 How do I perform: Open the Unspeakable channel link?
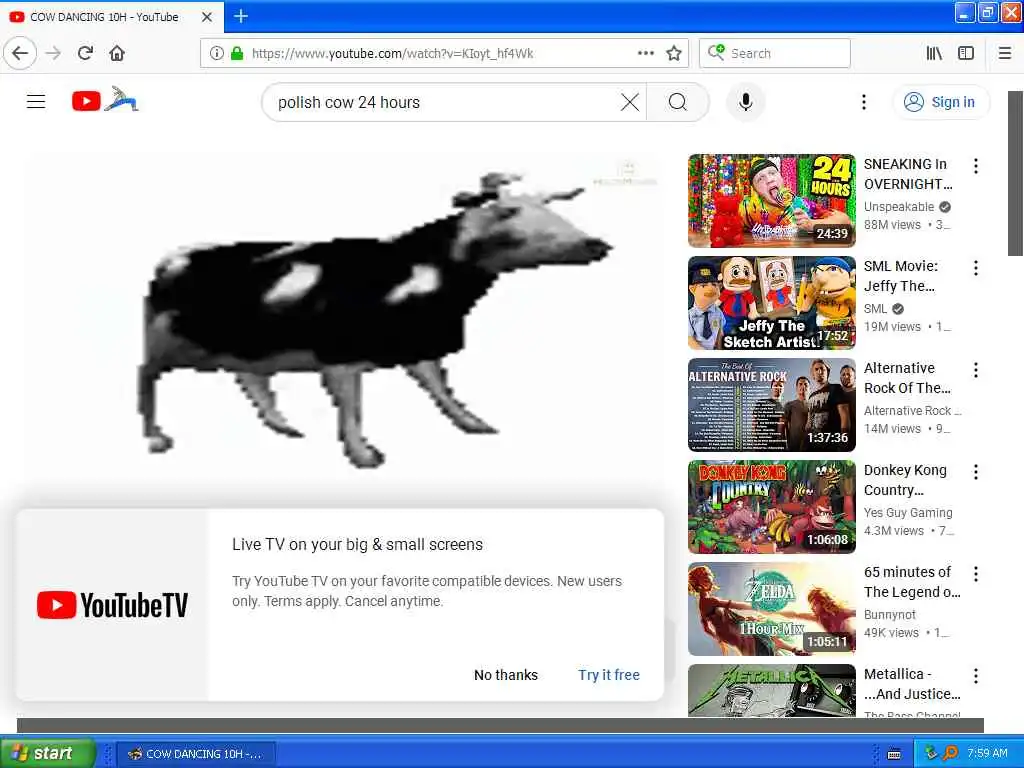[899, 206]
